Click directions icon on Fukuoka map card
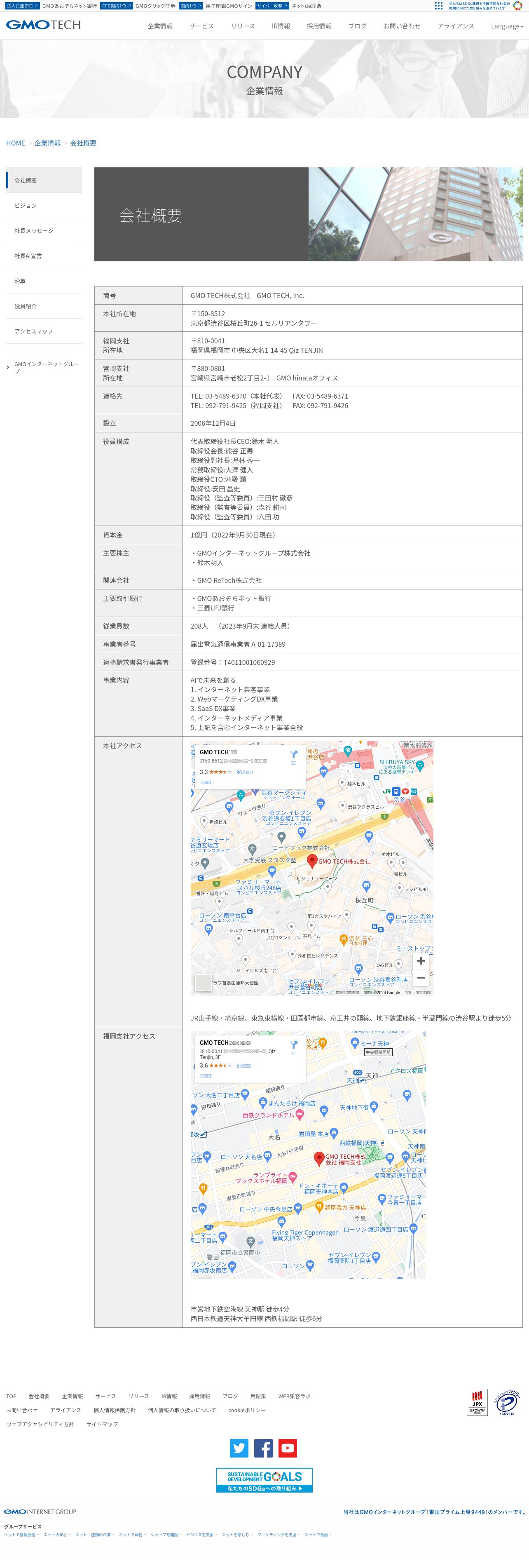 294,1046
